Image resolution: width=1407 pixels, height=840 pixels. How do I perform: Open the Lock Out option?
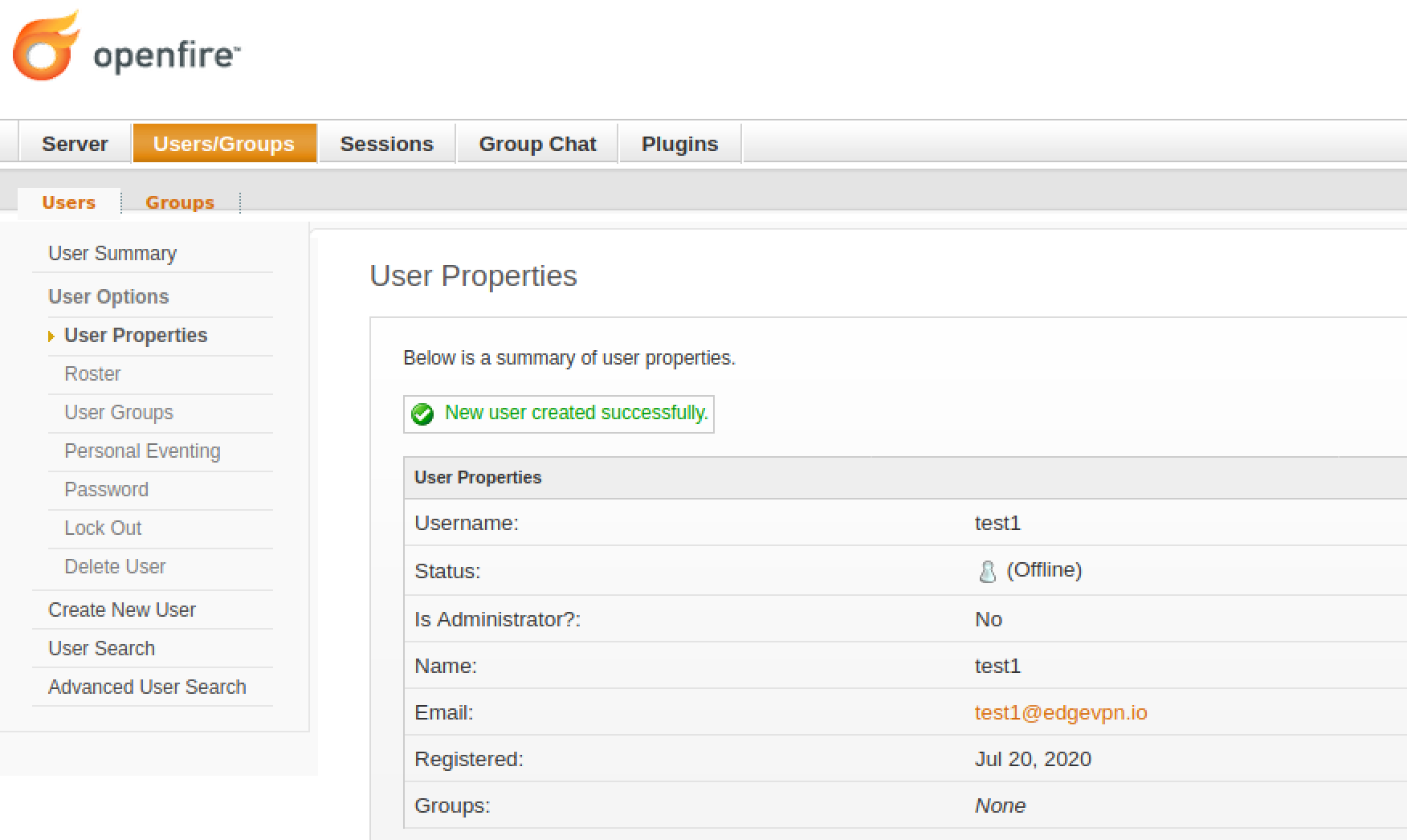[x=103, y=528]
